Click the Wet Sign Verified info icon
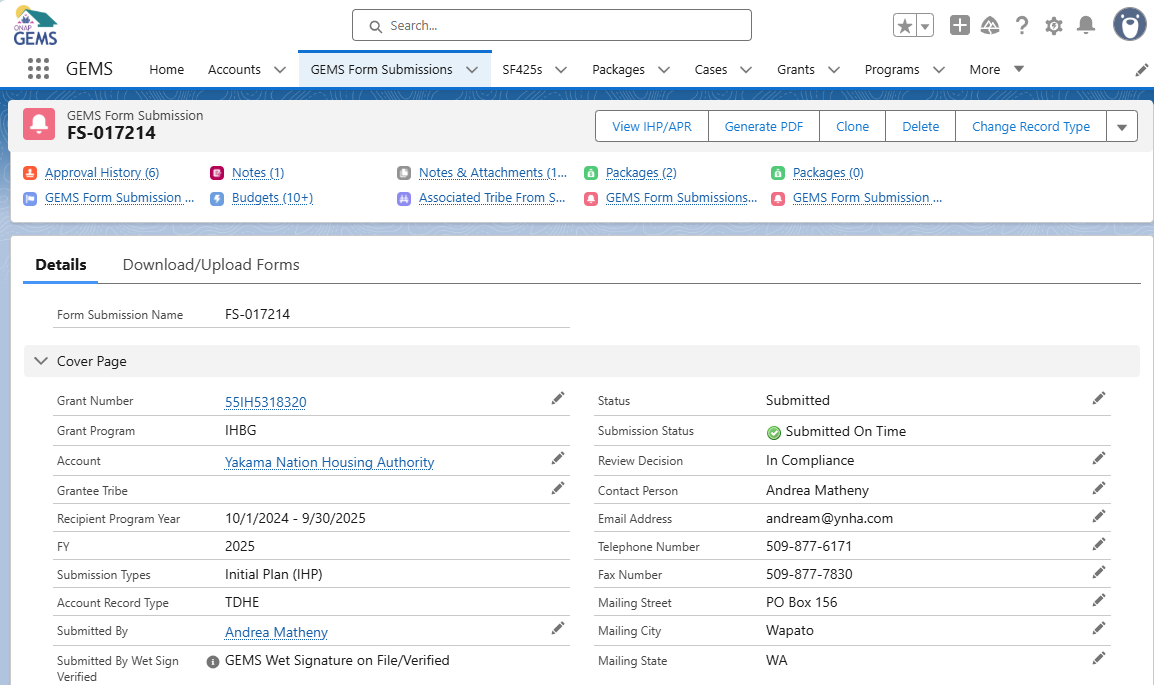This screenshot has height=685, width=1154. (213, 662)
